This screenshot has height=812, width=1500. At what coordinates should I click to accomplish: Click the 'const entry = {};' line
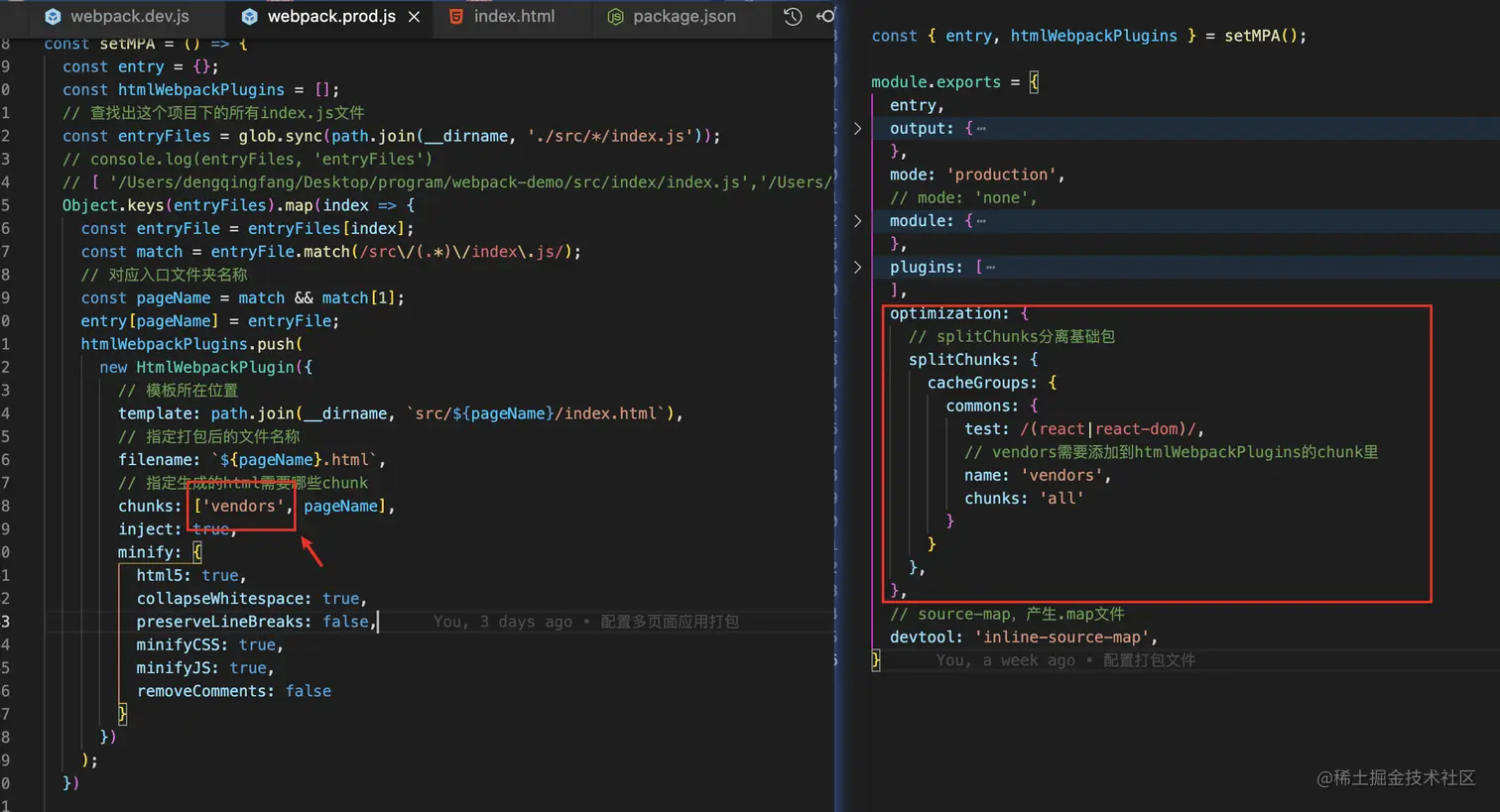[x=140, y=66]
